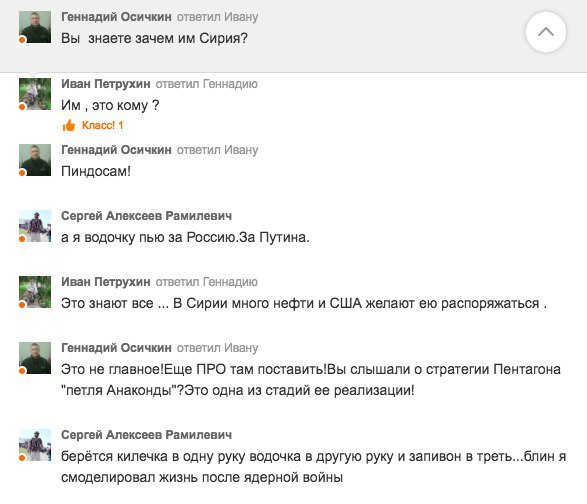Click the 'Класс! 1' thumbs-up like

92,125
